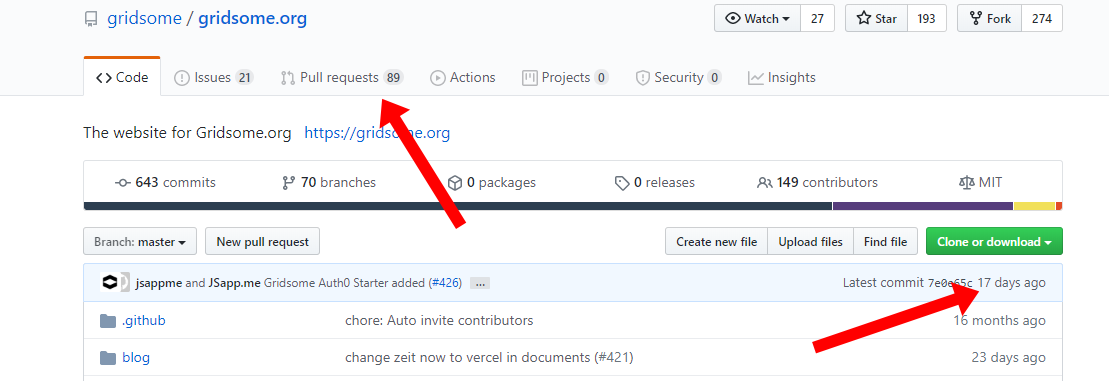Expand the commit message ellipsis button

pos(480,283)
